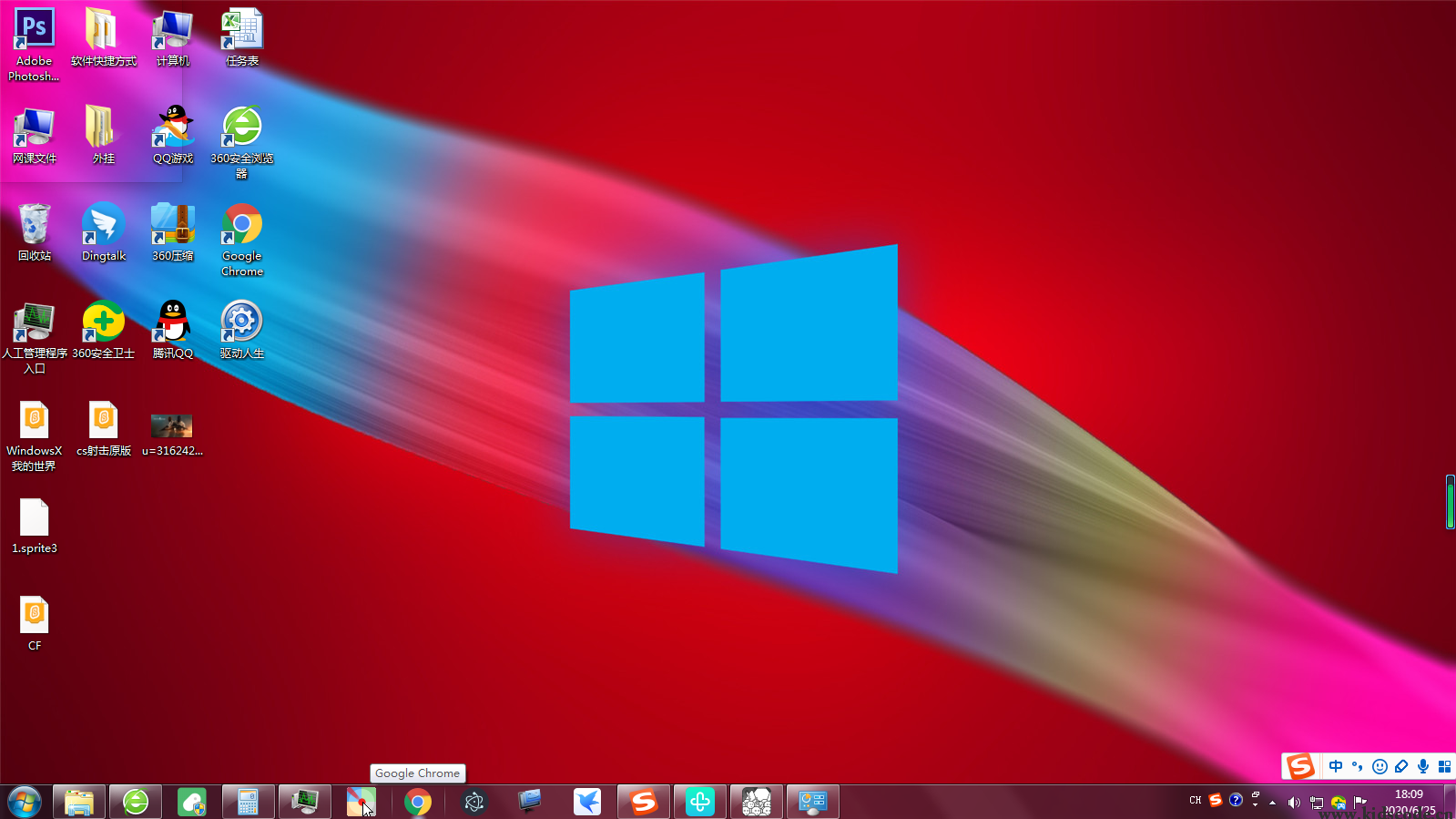Click the Sogou logo on input toolbar
The height and width of the screenshot is (819, 1456).
1299,766
